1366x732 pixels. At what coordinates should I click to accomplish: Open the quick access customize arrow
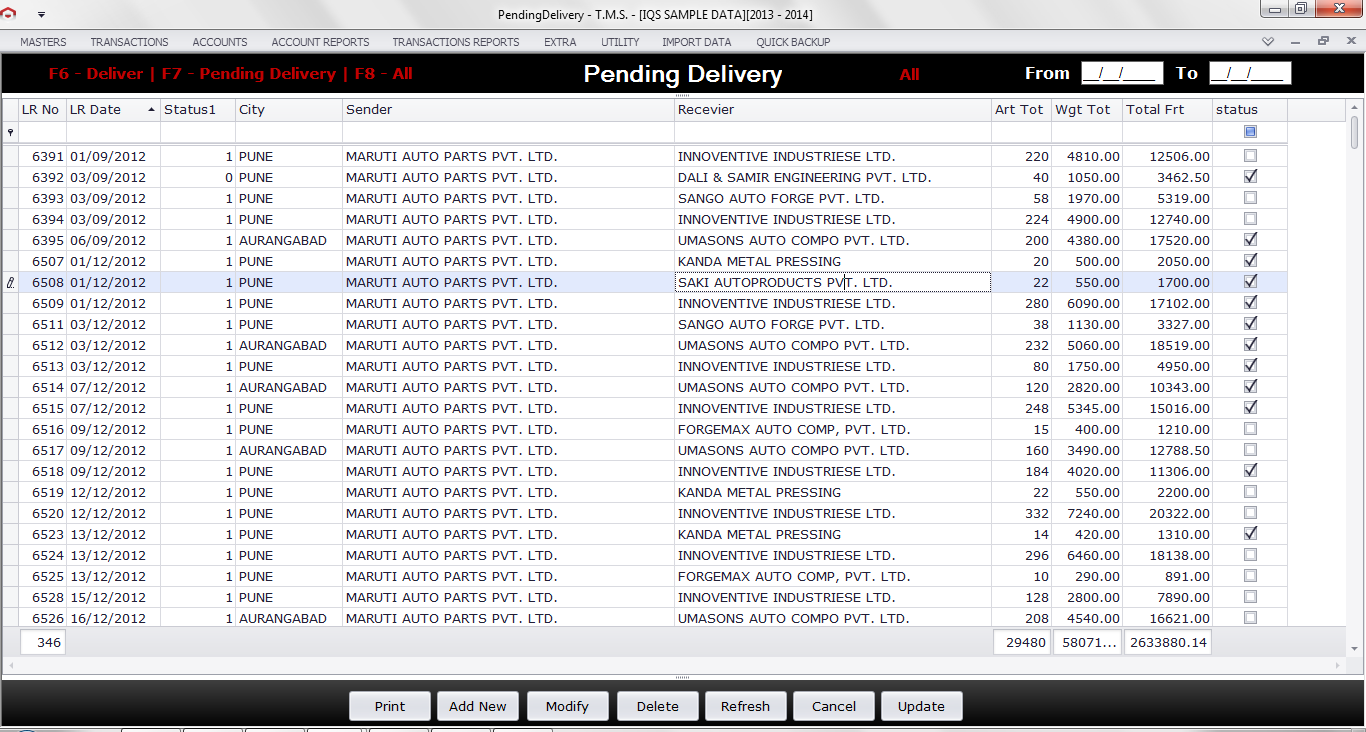click(x=41, y=15)
